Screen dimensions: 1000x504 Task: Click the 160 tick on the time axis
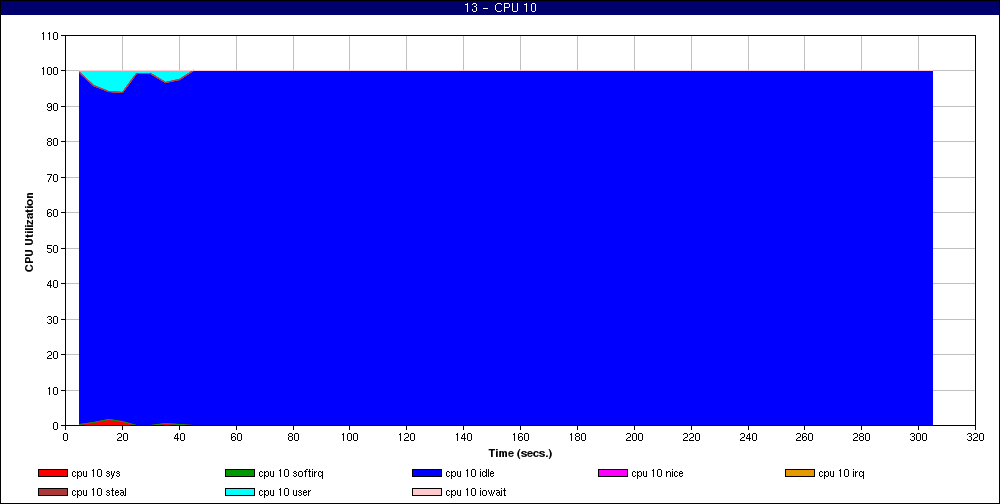tap(520, 437)
